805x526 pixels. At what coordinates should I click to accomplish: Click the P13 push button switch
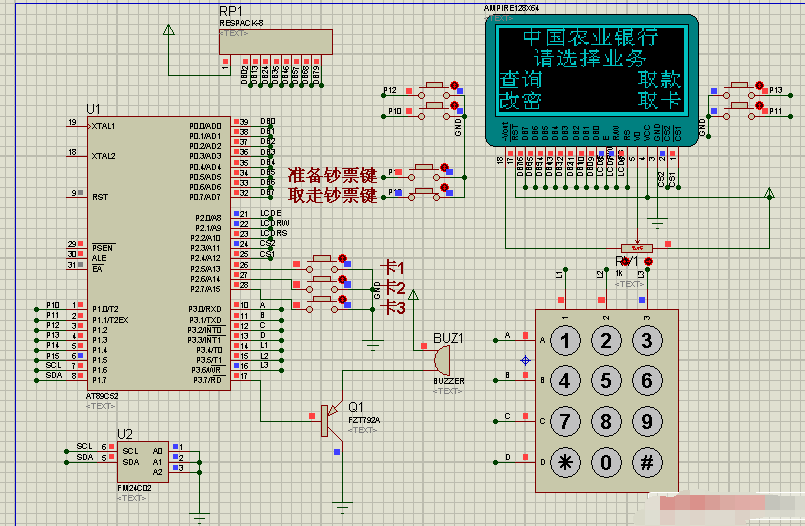(739, 90)
